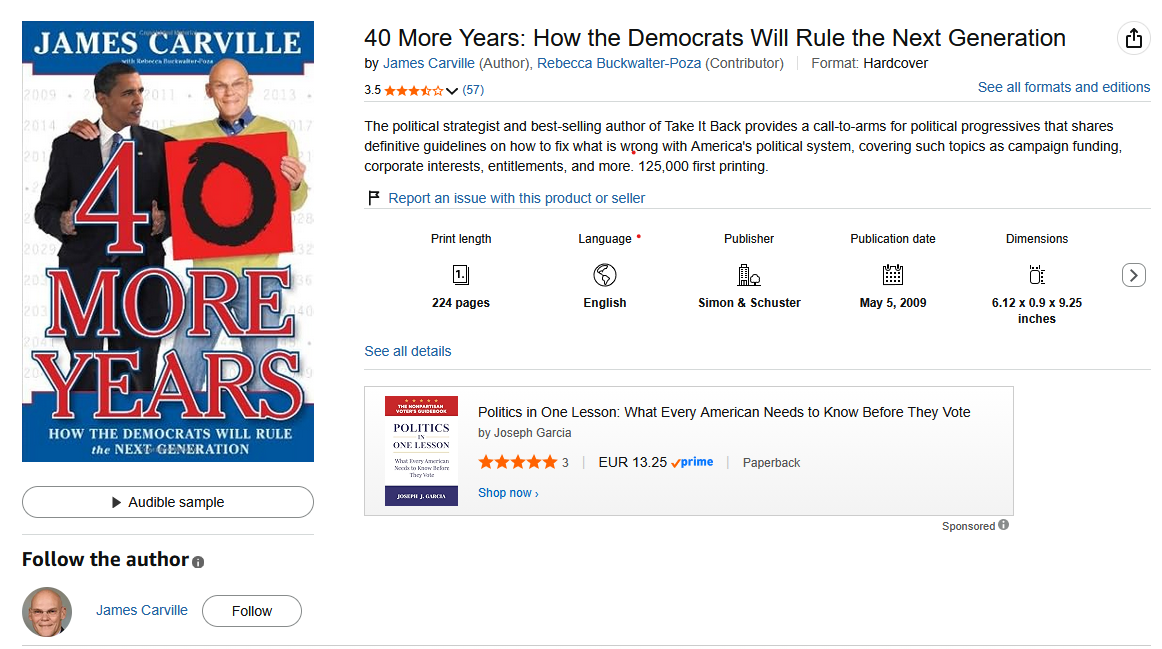Image resolution: width=1162 pixels, height=649 pixels.
Task: Show more product details with right arrow
Action: [1133, 275]
